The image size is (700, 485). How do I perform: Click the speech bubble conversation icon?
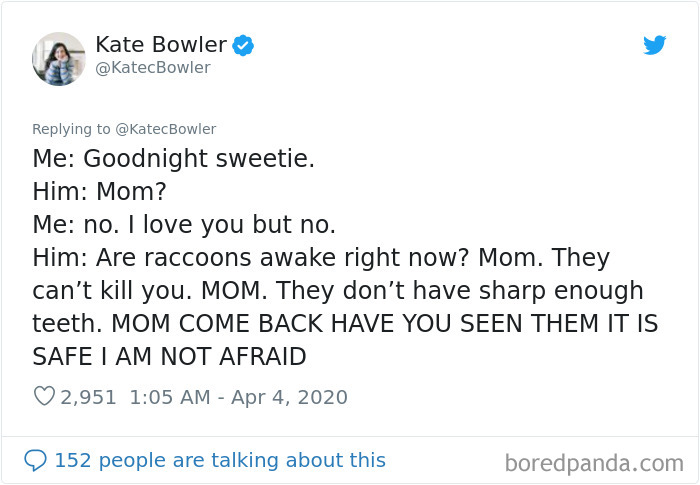click(x=35, y=460)
